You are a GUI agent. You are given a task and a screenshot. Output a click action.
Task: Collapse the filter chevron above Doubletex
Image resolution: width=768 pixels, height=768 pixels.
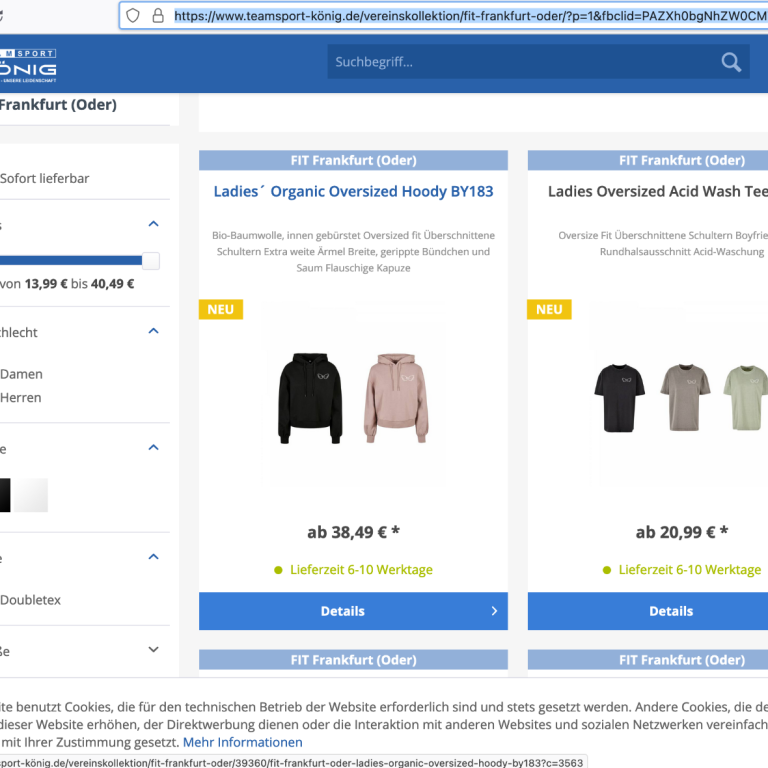tap(153, 557)
